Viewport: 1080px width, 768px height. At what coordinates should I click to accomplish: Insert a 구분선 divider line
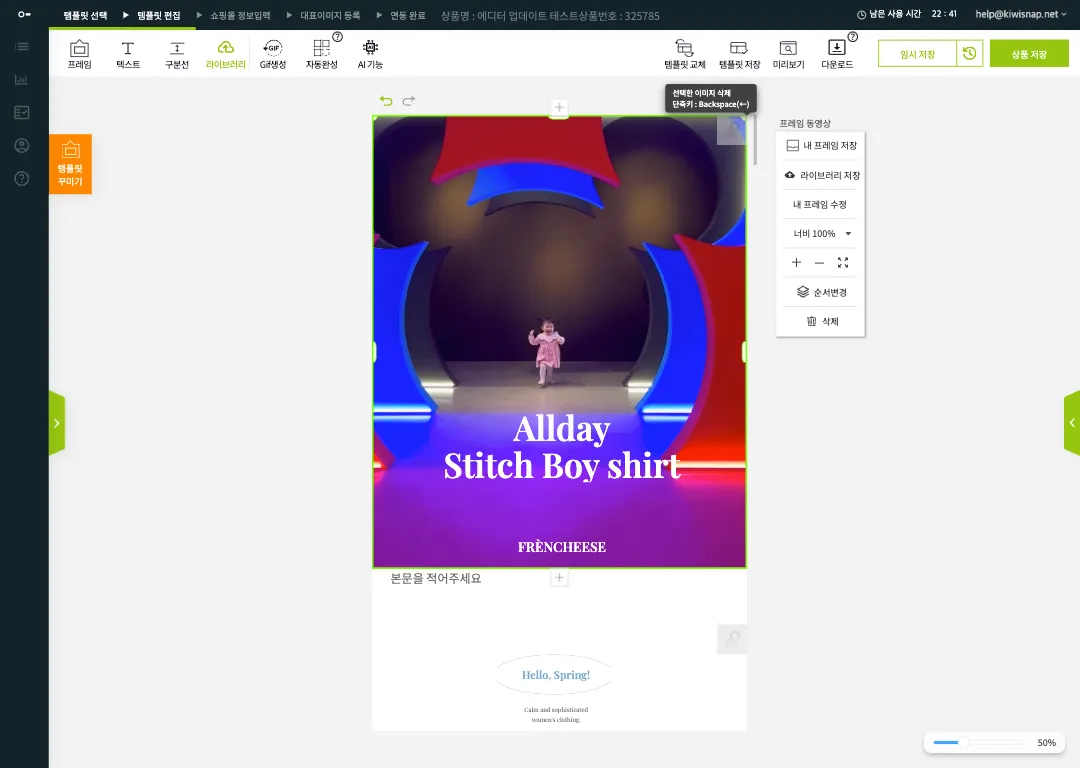[176, 54]
